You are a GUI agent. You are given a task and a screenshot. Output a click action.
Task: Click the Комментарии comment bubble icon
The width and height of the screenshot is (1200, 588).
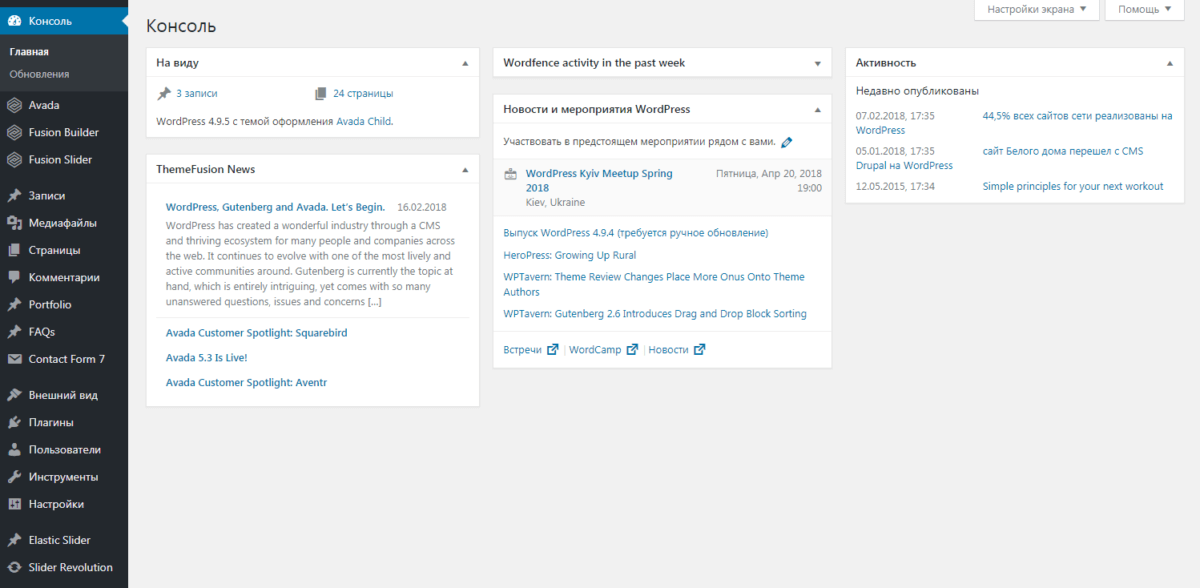pyautogui.click(x=14, y=277)
